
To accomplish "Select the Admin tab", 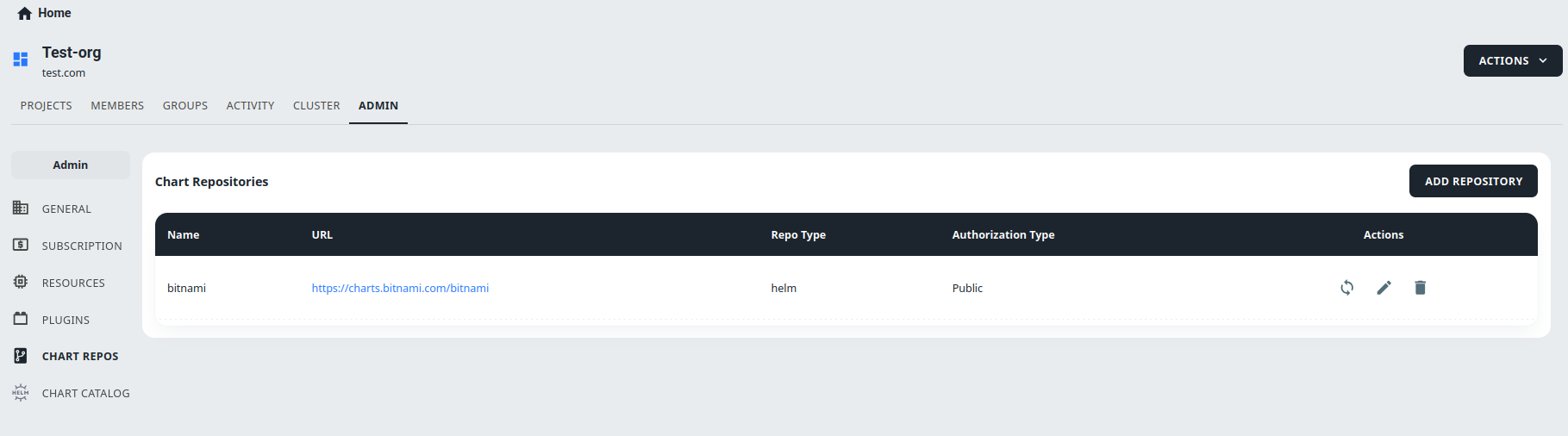I will click(x=378, y=106).
